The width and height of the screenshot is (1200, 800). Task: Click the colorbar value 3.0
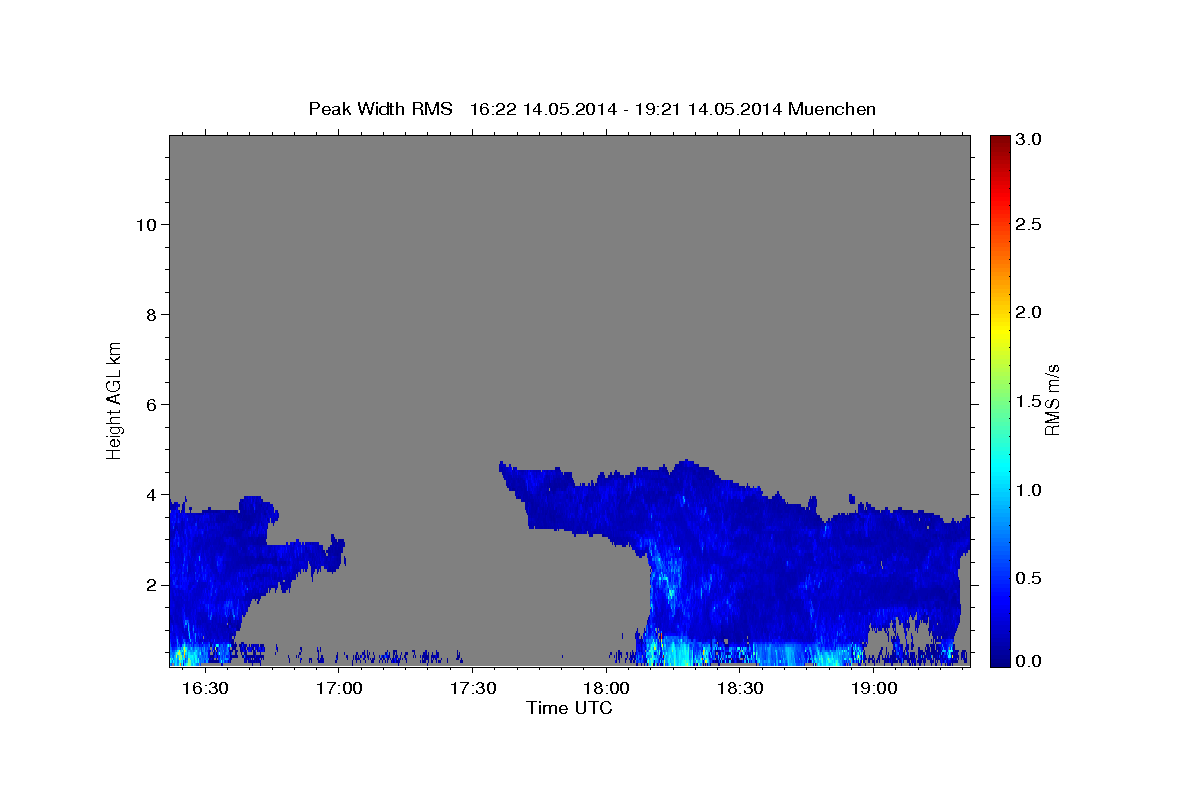(x=1027, y=139)
